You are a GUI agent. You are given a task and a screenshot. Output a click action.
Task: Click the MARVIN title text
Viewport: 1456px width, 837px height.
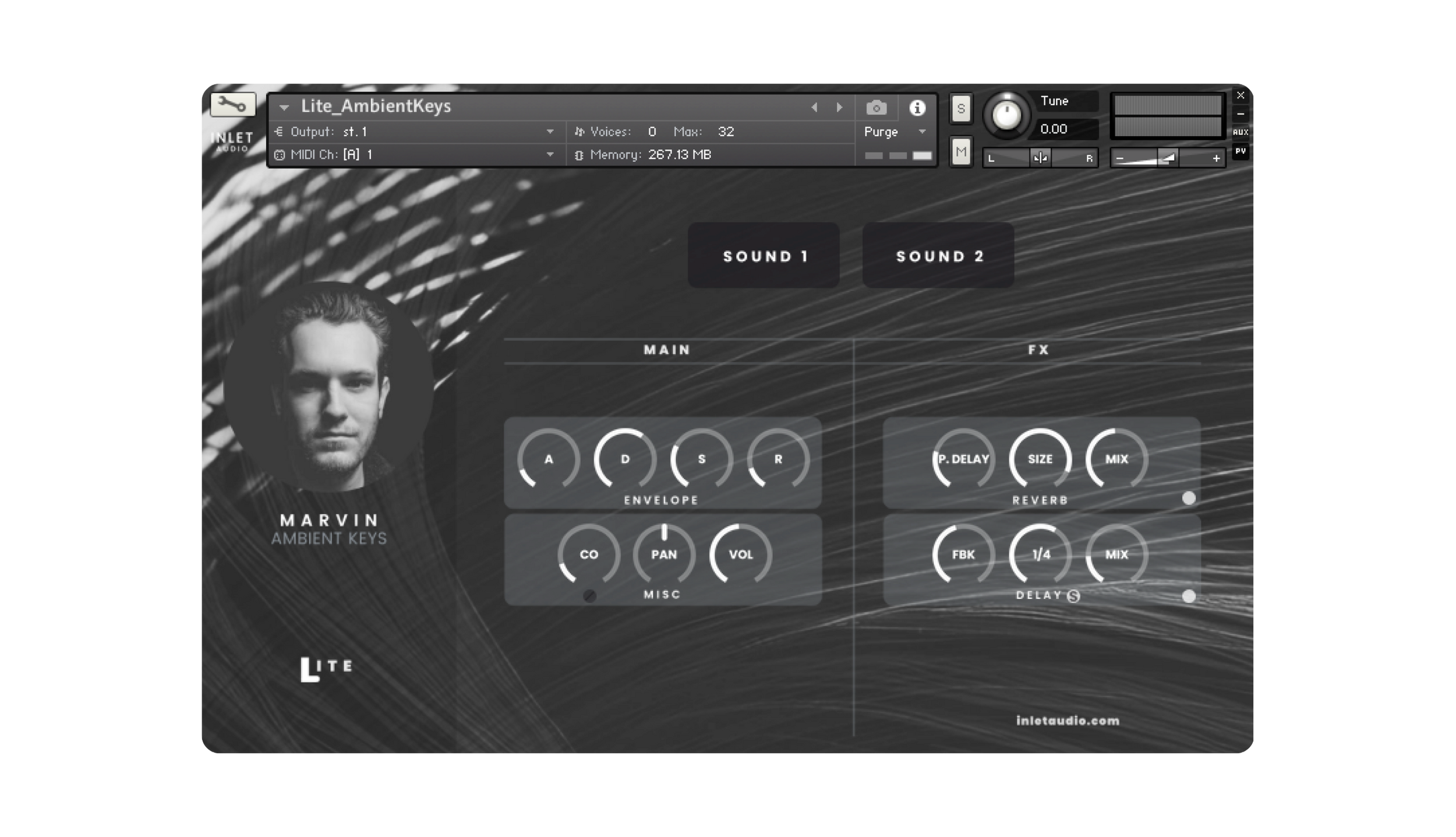point(329,520)
